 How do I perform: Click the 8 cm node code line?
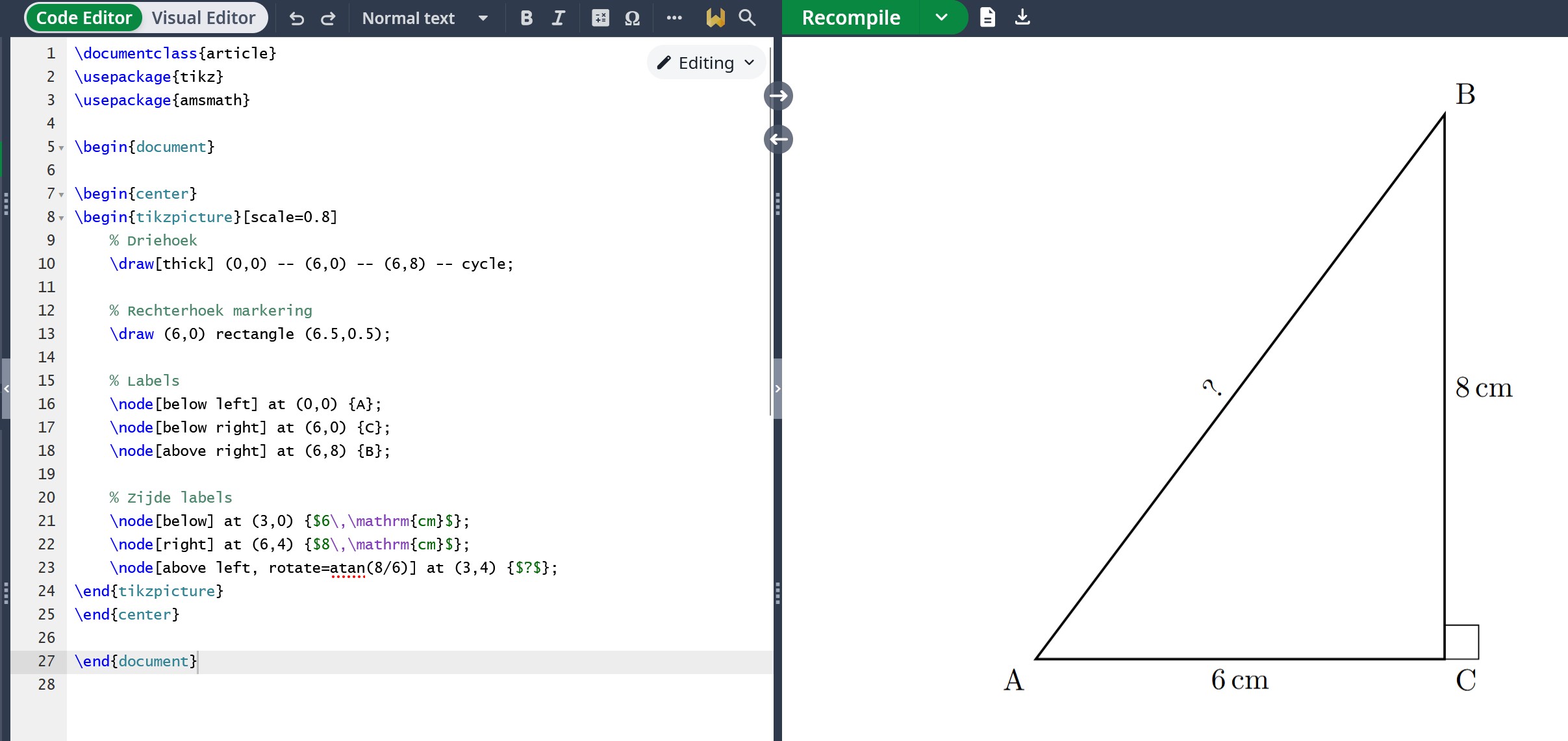(x=289, y=544)
